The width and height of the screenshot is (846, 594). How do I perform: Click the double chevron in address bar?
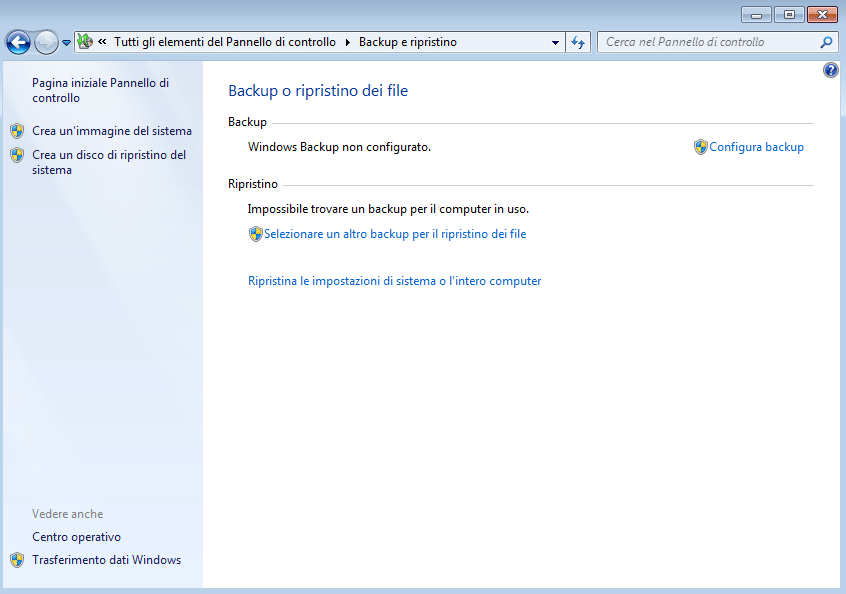(102, 42)
